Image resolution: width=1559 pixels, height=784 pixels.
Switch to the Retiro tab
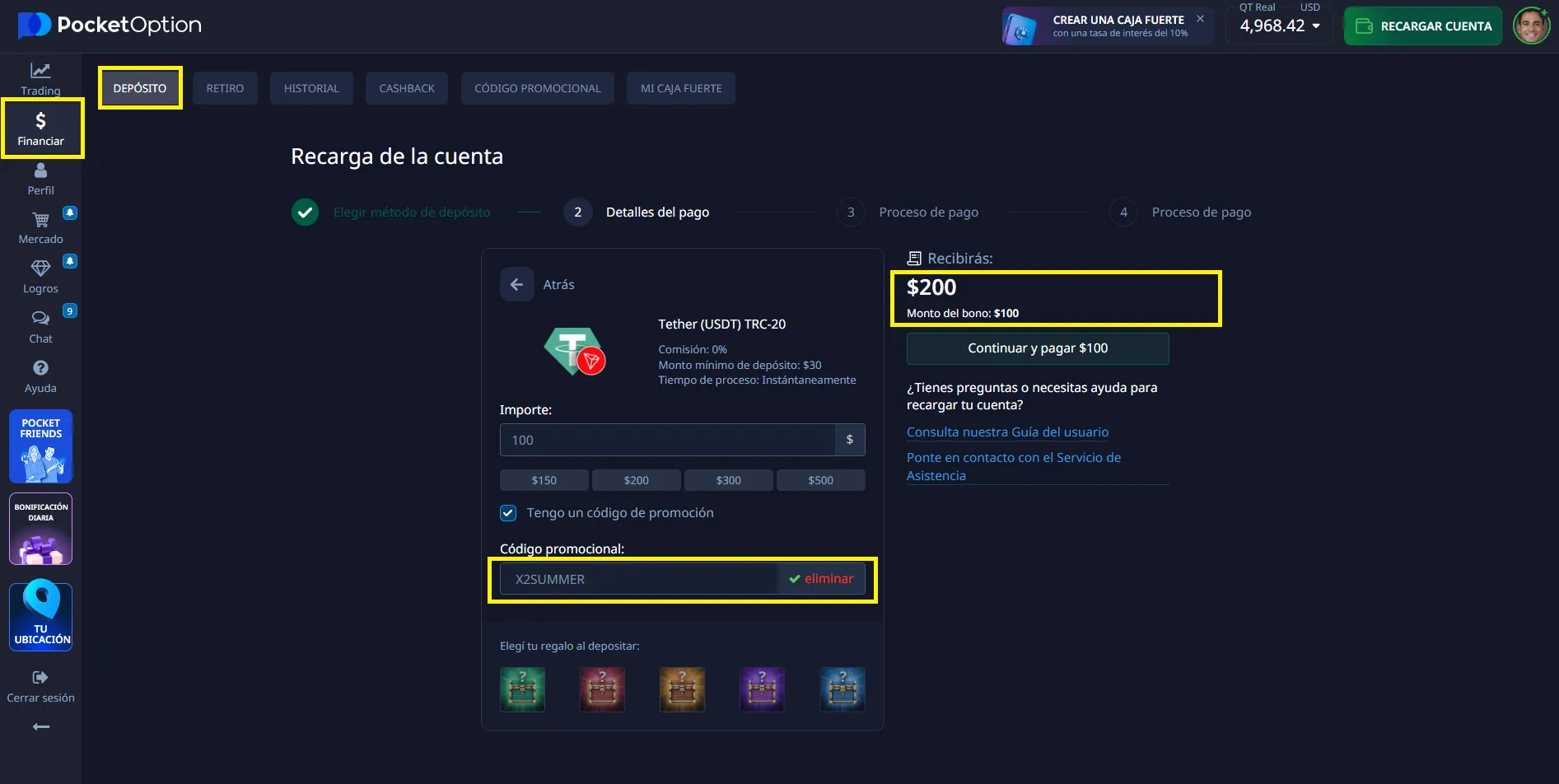coord(225,88)
